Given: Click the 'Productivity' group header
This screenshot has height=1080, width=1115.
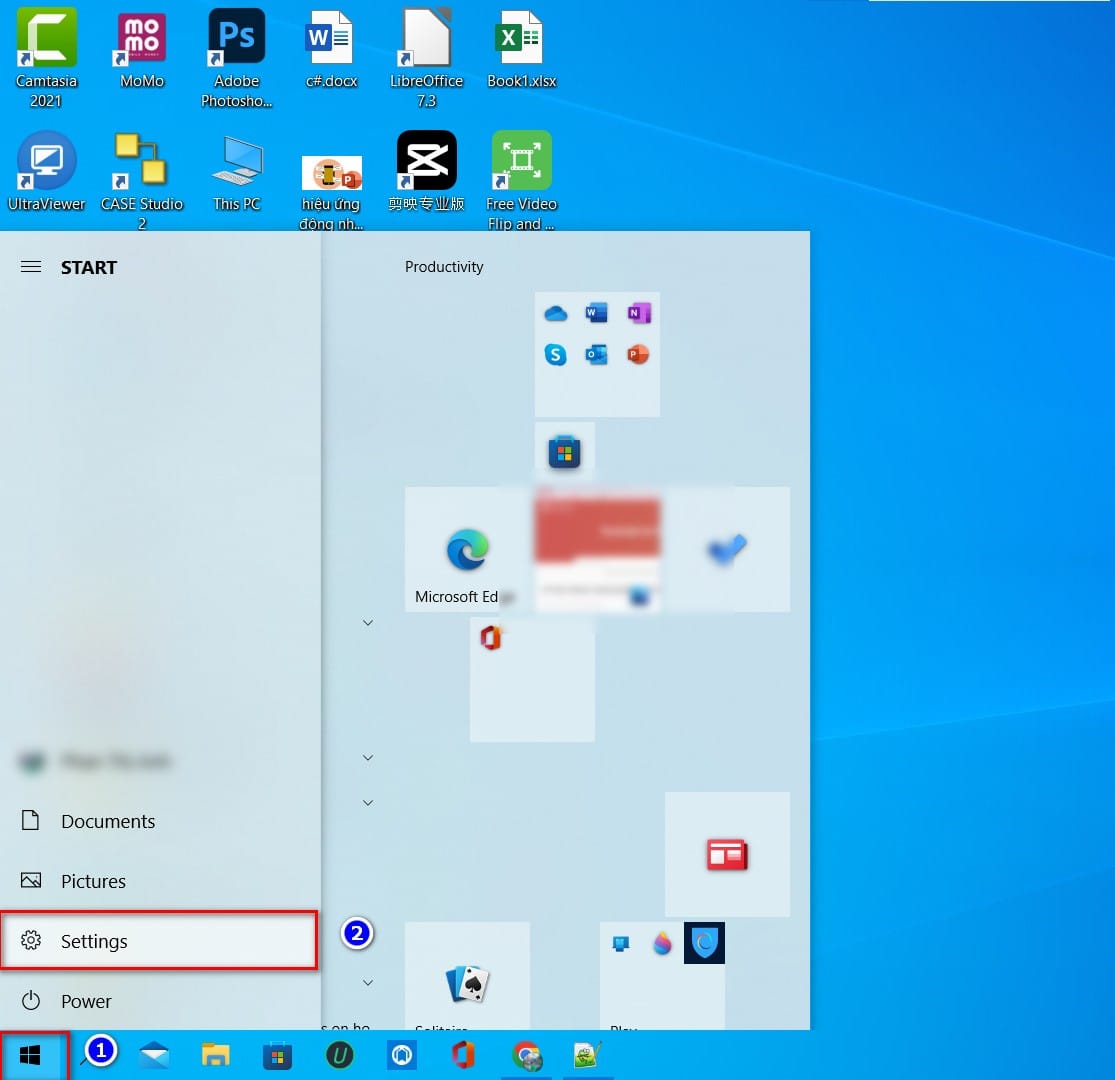Looking at the screenshot, I should coord(444,267).
